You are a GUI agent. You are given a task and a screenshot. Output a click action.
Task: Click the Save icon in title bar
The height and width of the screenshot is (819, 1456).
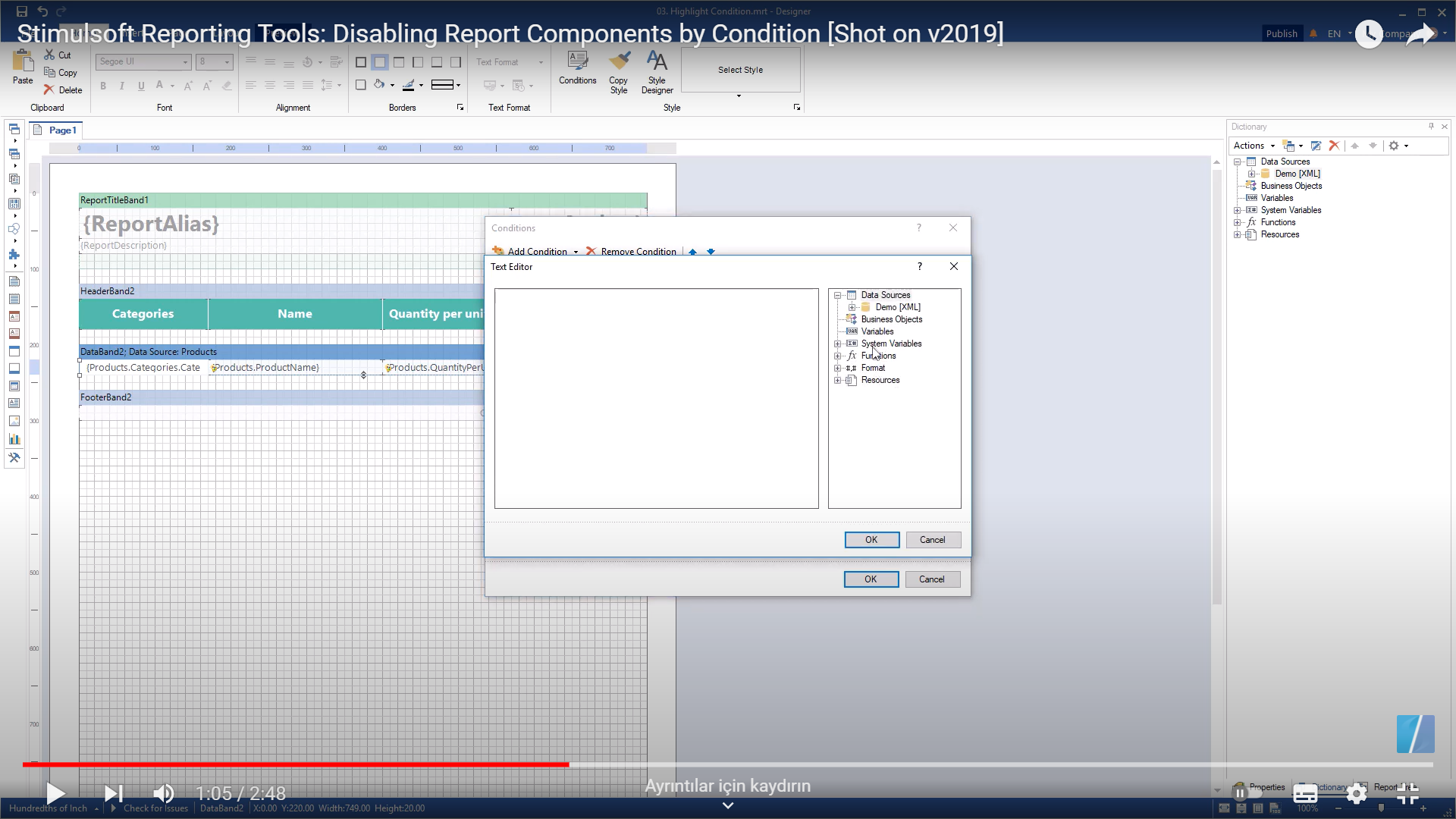coord(22,11)
